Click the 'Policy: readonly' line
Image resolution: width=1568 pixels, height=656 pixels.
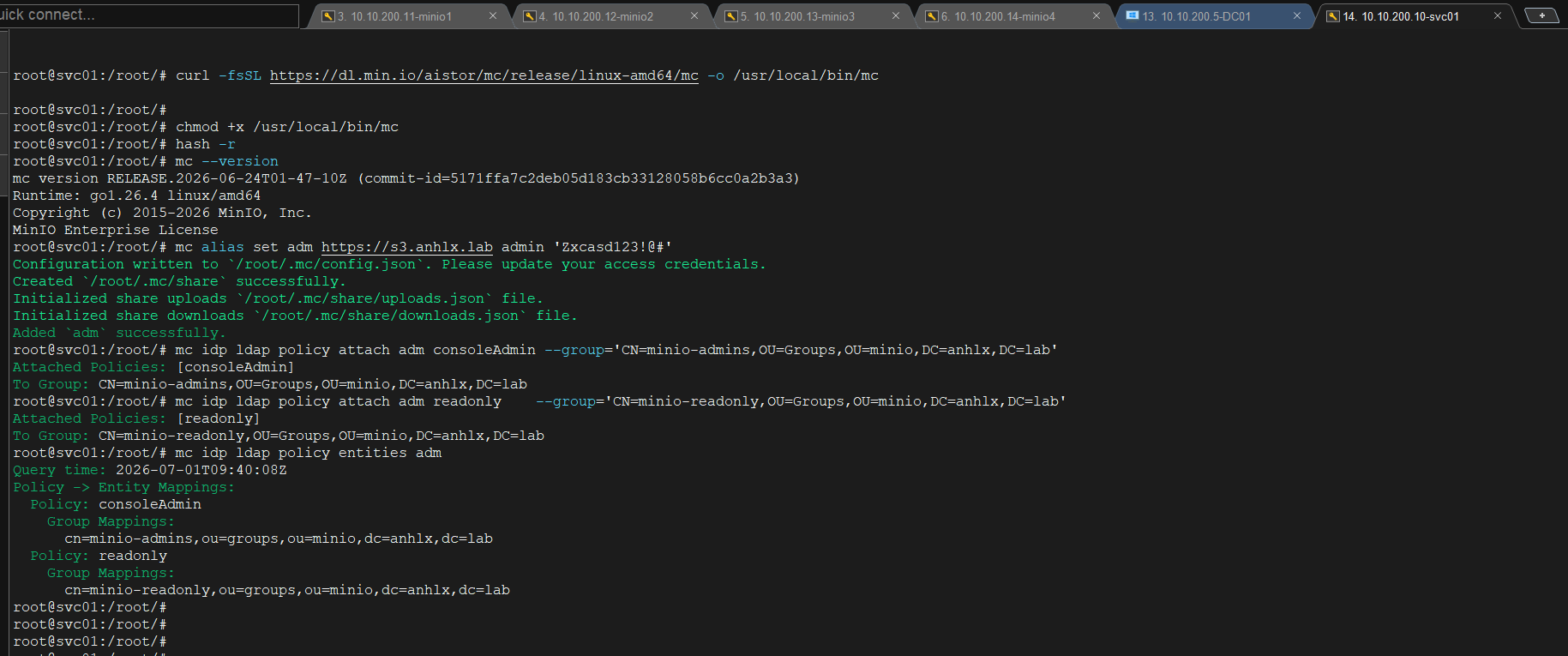(x=99, y=556)
